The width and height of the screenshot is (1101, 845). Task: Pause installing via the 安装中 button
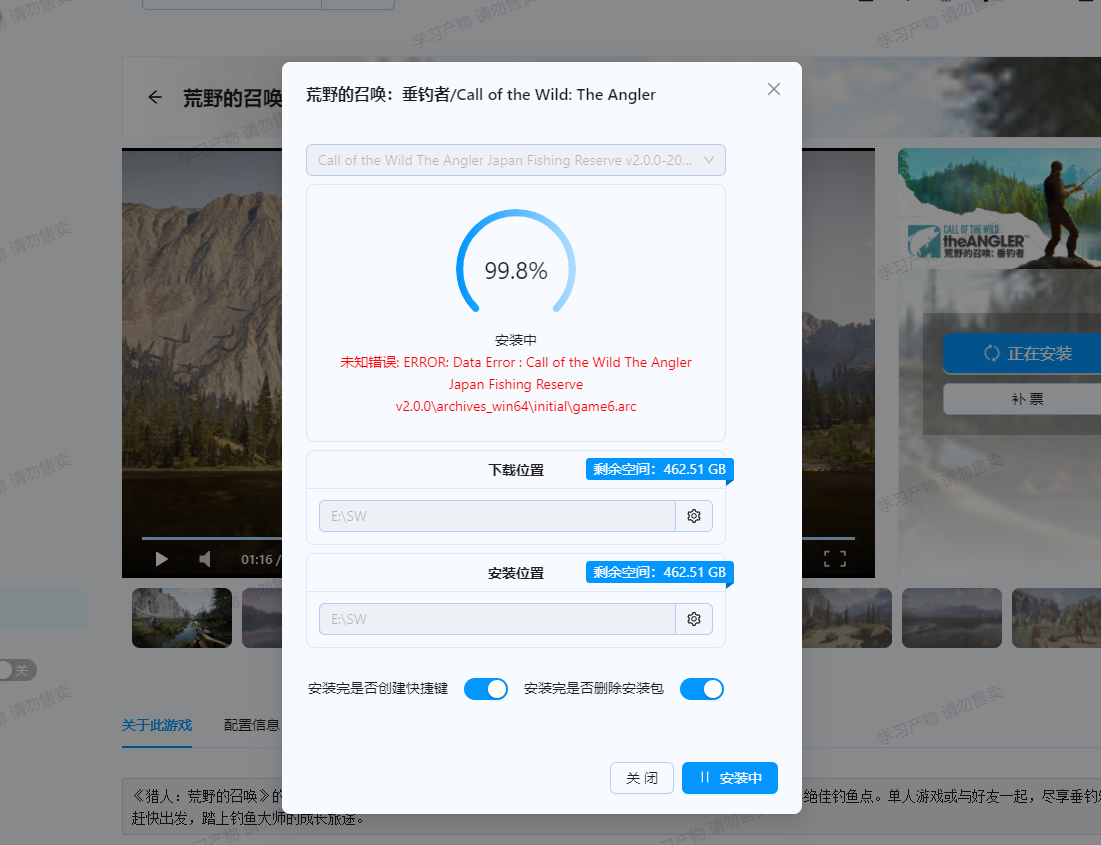(730, 778)
